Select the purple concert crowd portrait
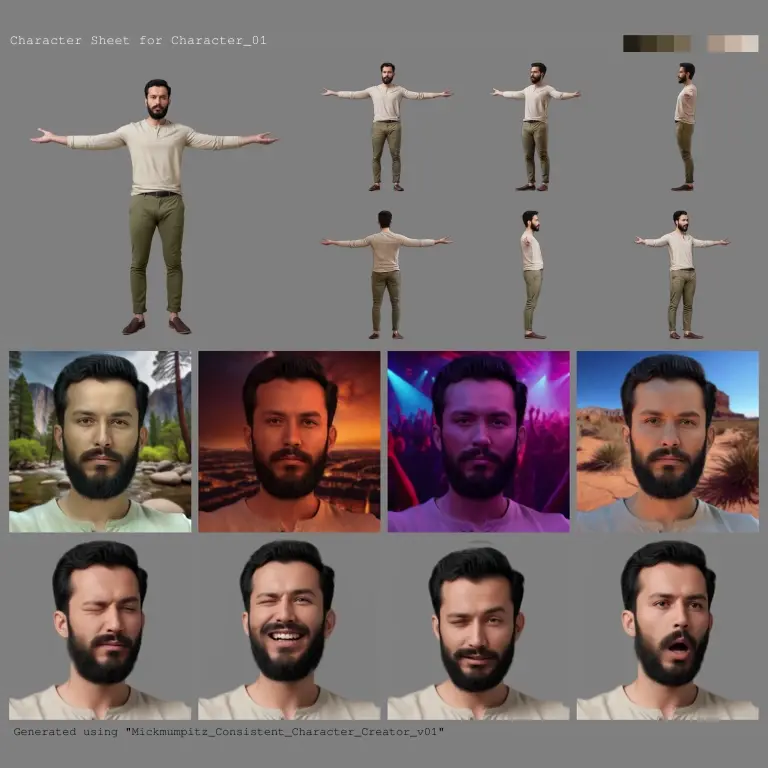Viewport: 768px width, 768px height. tap(478, 441)
